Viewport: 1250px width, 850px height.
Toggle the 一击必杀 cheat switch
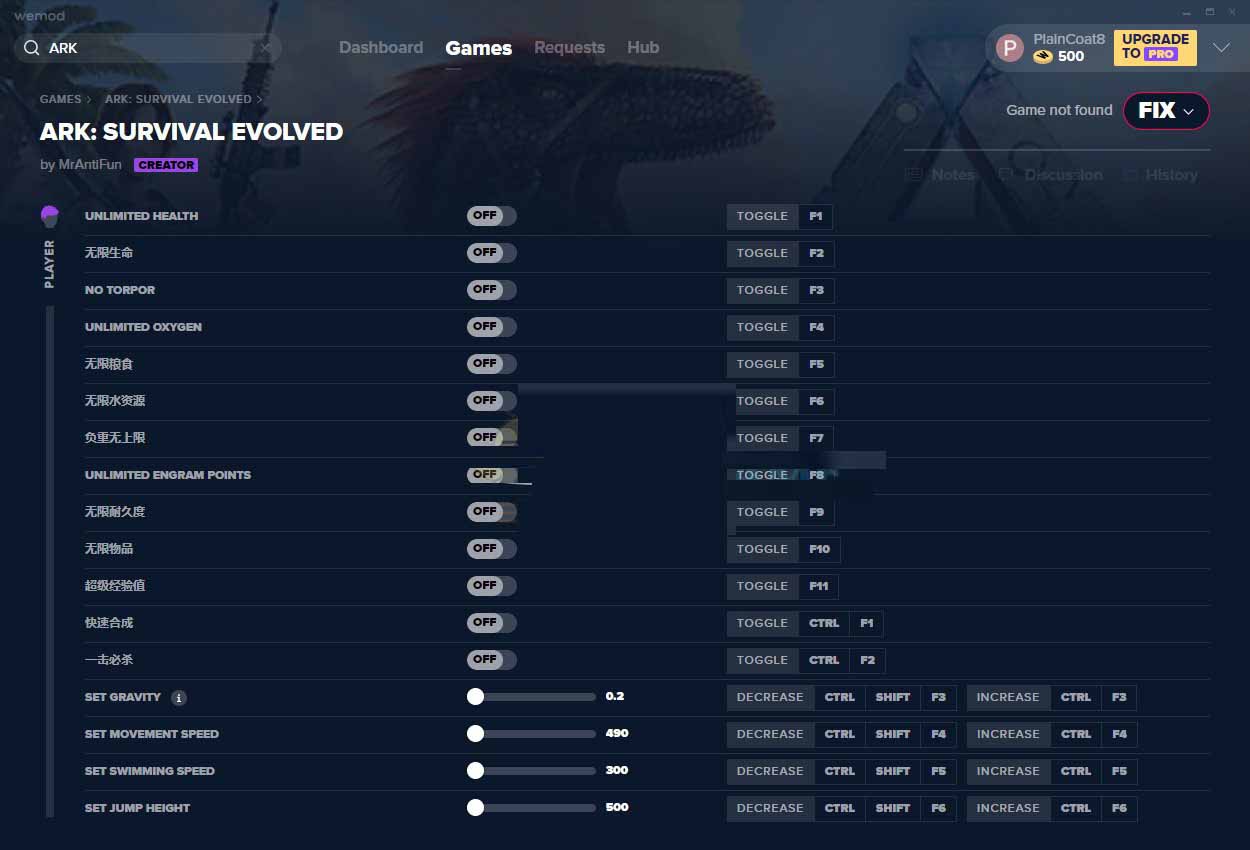pos(491,660)
